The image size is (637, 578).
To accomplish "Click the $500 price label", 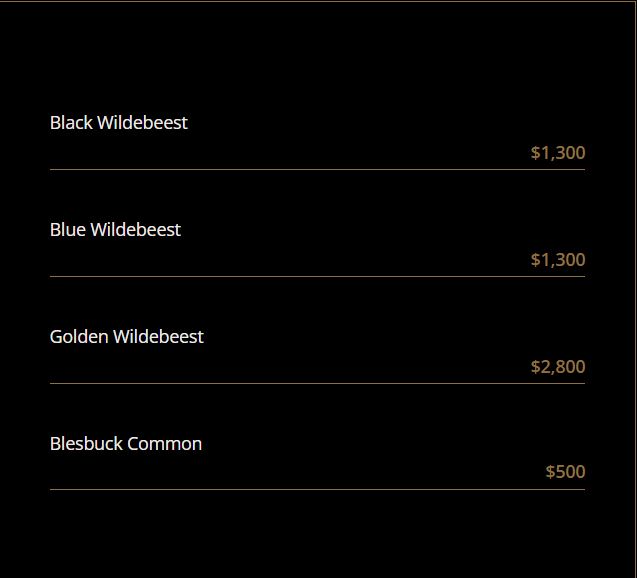I will click(x=565, y=472).
